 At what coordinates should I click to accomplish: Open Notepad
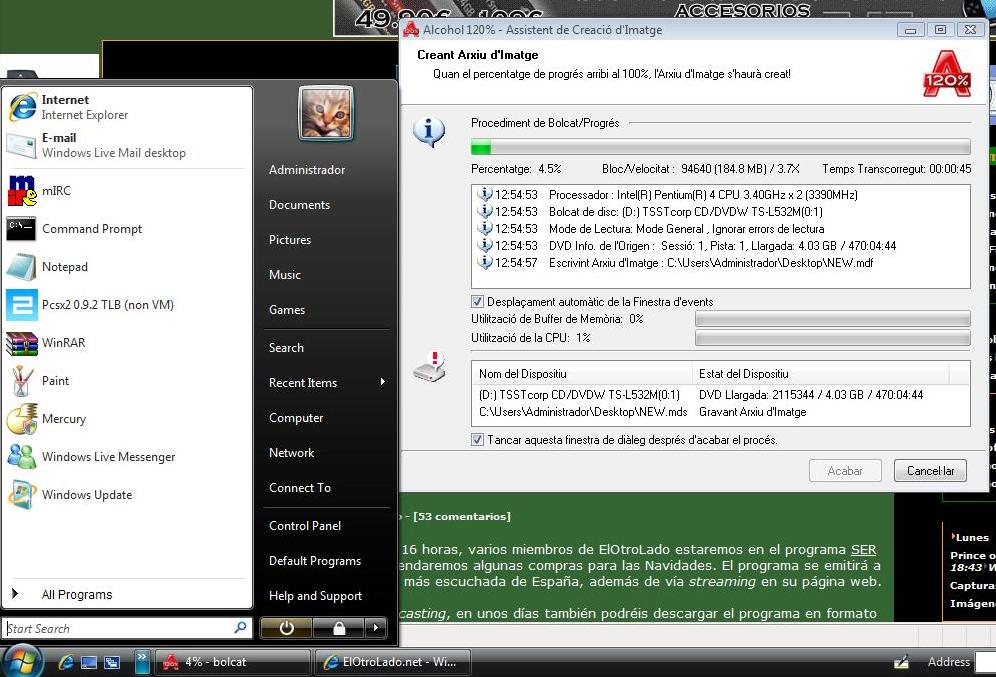click(127, 267)
